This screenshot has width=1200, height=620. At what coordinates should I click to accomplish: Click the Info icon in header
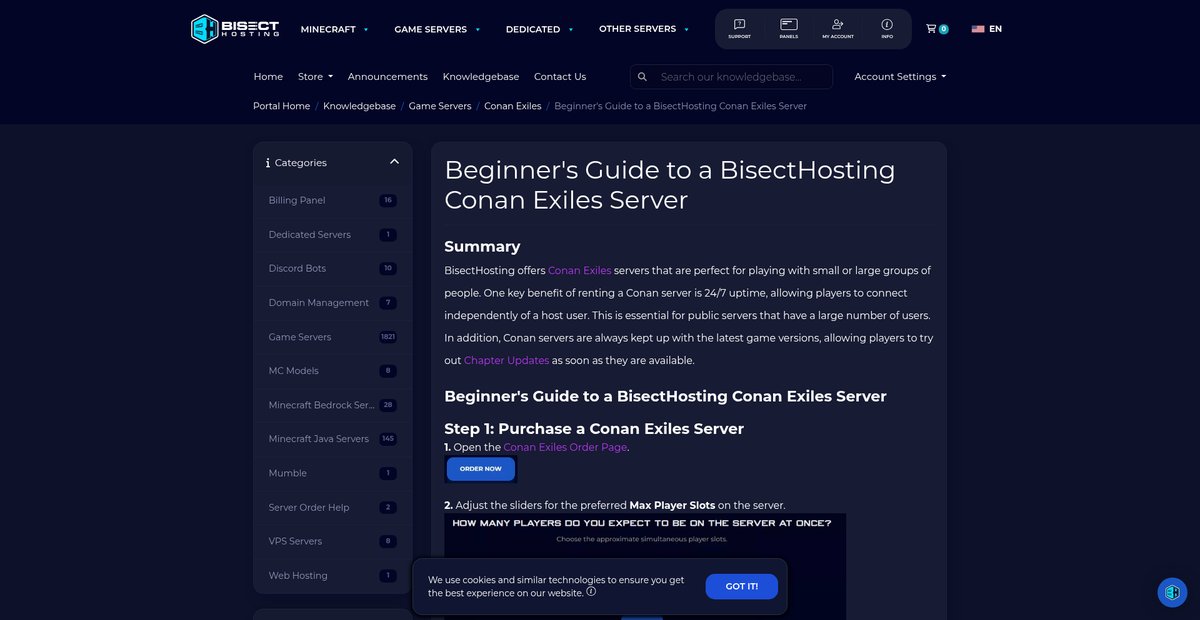pos(887,28)
